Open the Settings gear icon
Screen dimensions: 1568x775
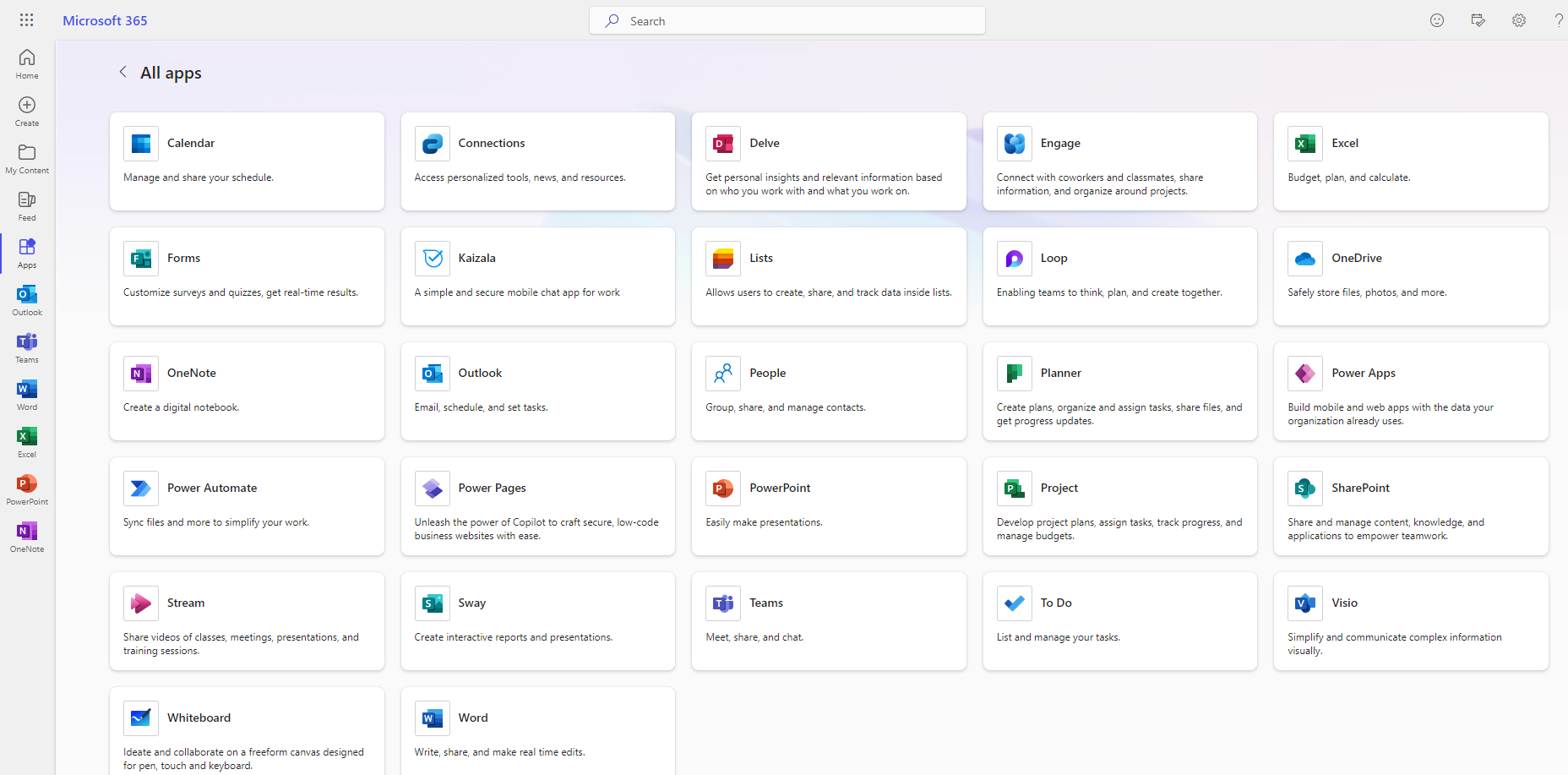[1519, 20]
